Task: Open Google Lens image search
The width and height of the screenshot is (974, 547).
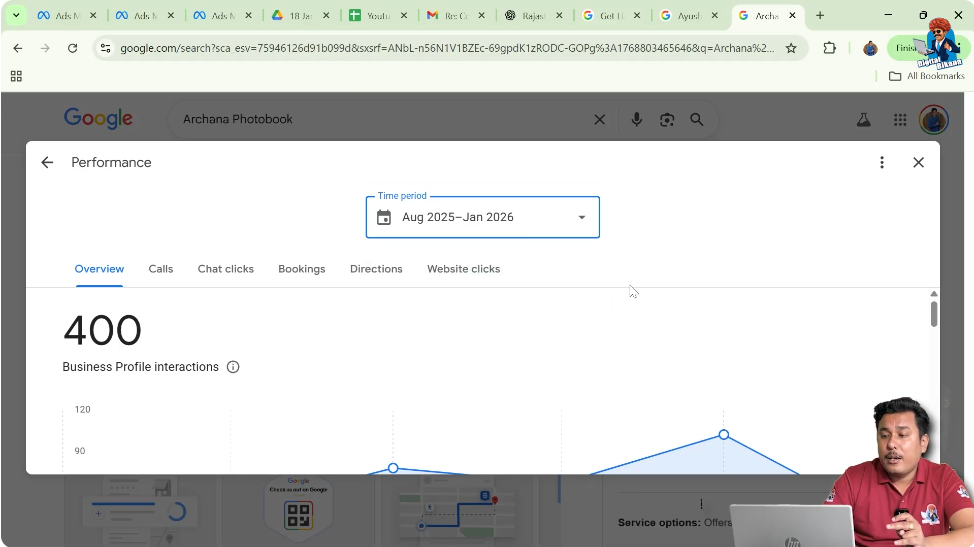Action: click(667, 120)
